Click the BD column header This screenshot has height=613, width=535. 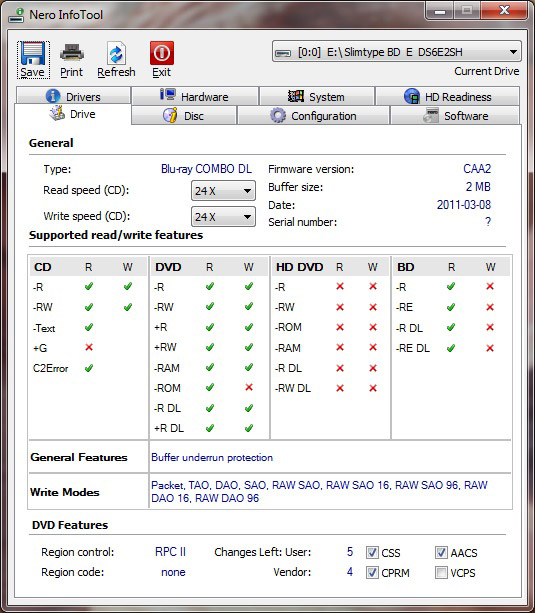point(406,267)
